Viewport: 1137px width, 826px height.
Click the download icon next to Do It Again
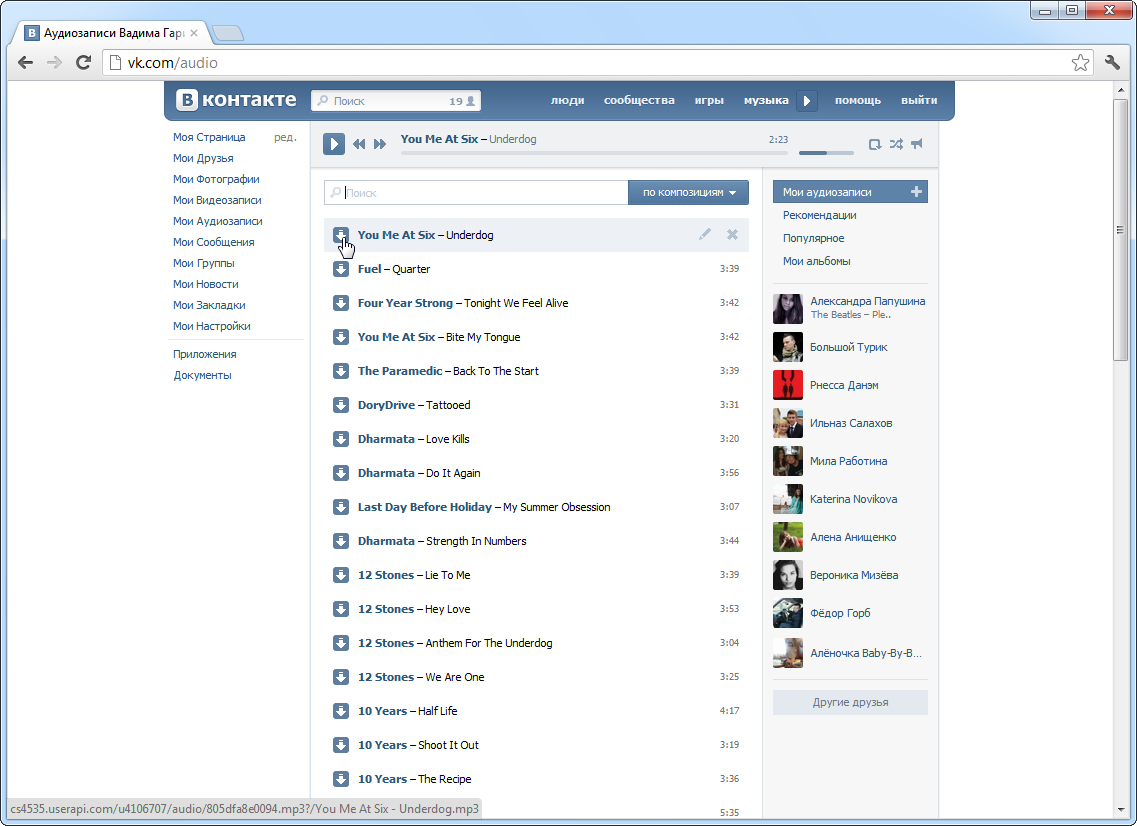point(341,473)
